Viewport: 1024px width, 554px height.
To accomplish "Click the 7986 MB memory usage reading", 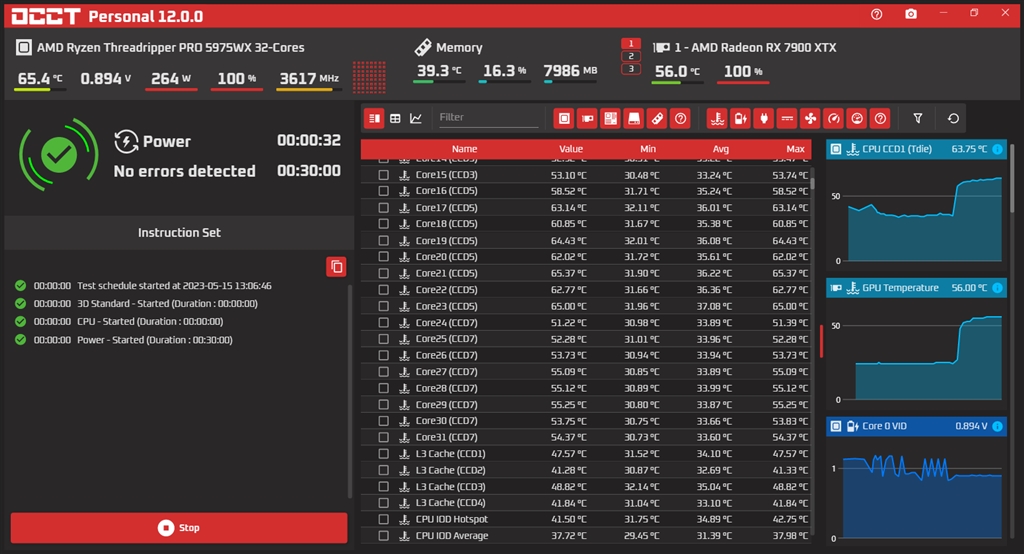I will 570,71.
